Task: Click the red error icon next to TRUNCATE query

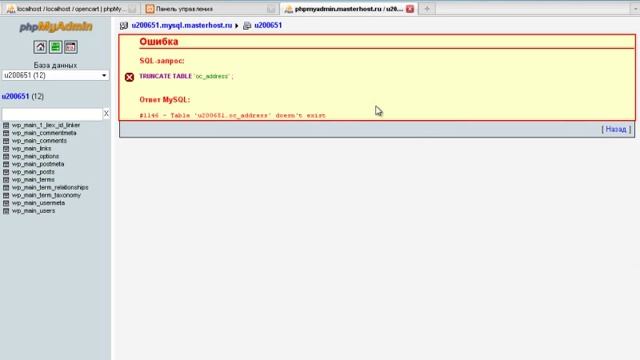Action: 129,77
